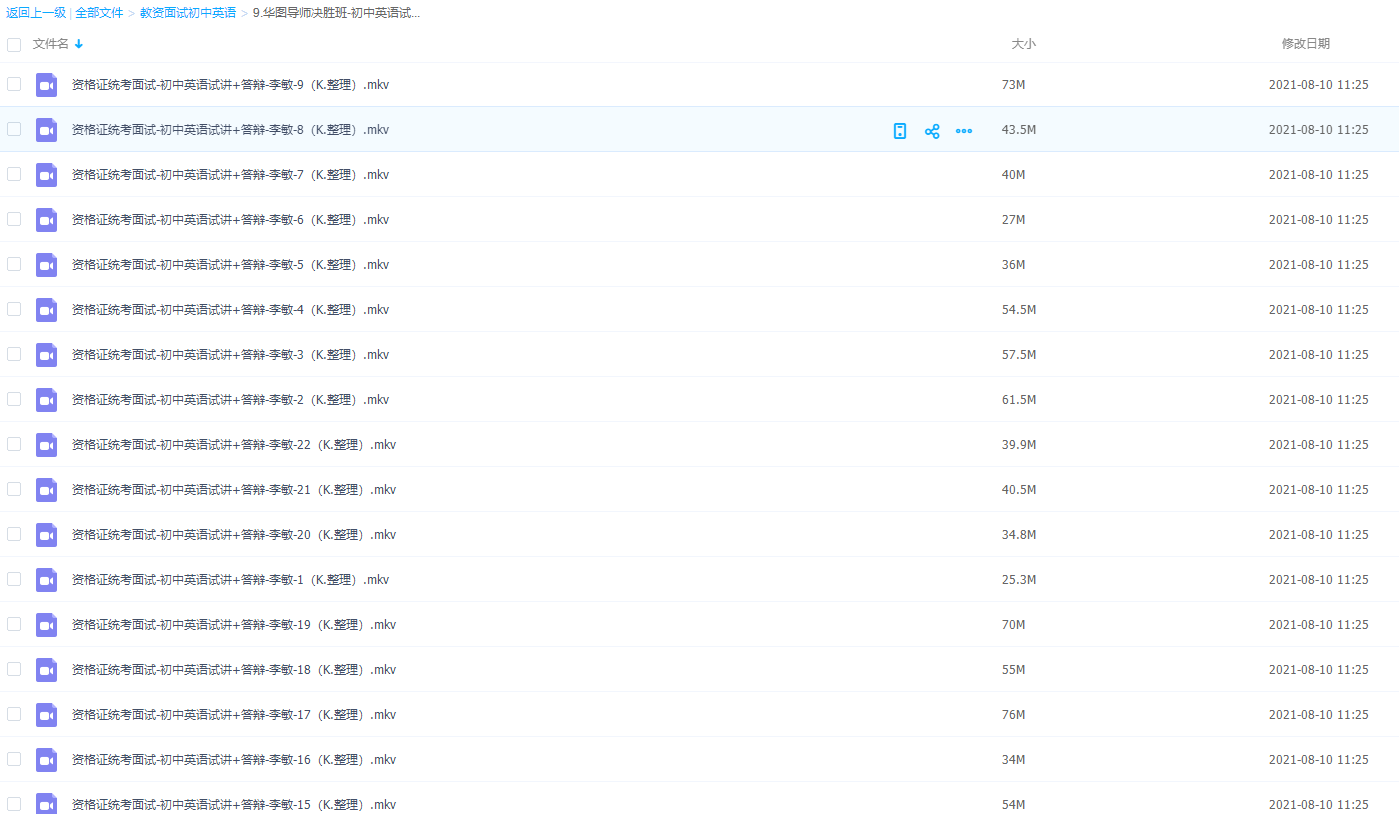This screenshot has height=814, width=1399.
Task: Click the video file icon for 李敏-1
Action: (46, 580)
